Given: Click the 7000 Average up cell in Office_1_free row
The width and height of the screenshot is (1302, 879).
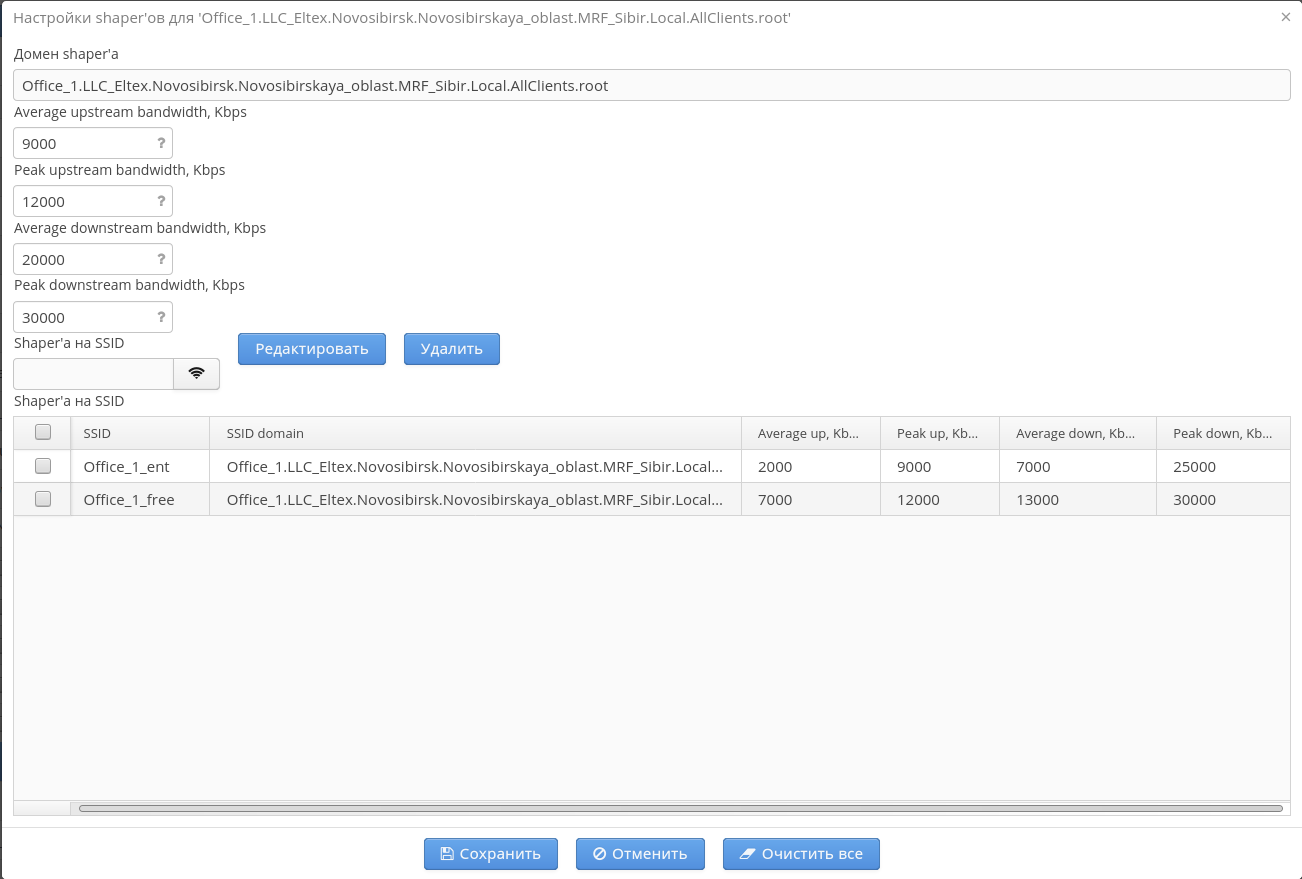Looking at the screenshot, I should coord(811,499).
